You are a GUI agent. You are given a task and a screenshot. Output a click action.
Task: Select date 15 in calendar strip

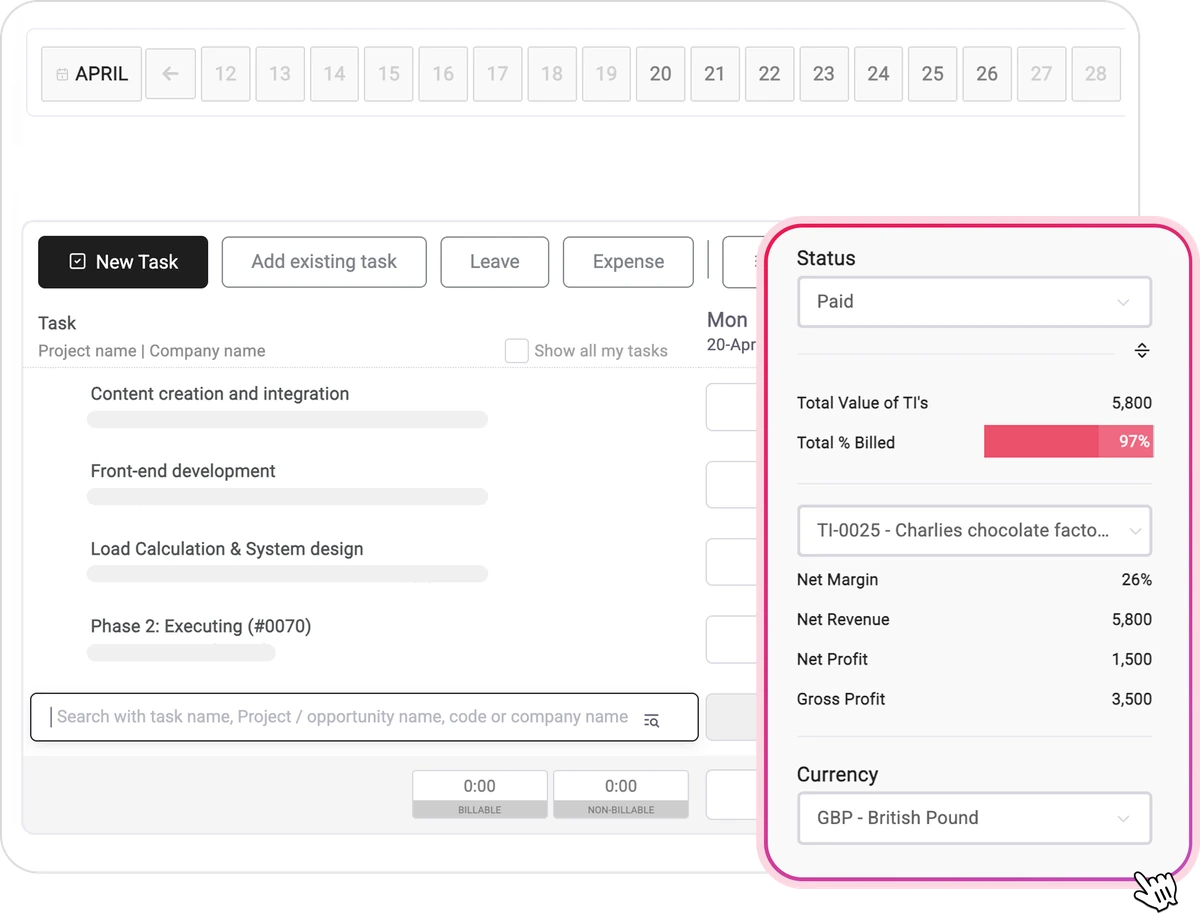(x=389, y=74)
